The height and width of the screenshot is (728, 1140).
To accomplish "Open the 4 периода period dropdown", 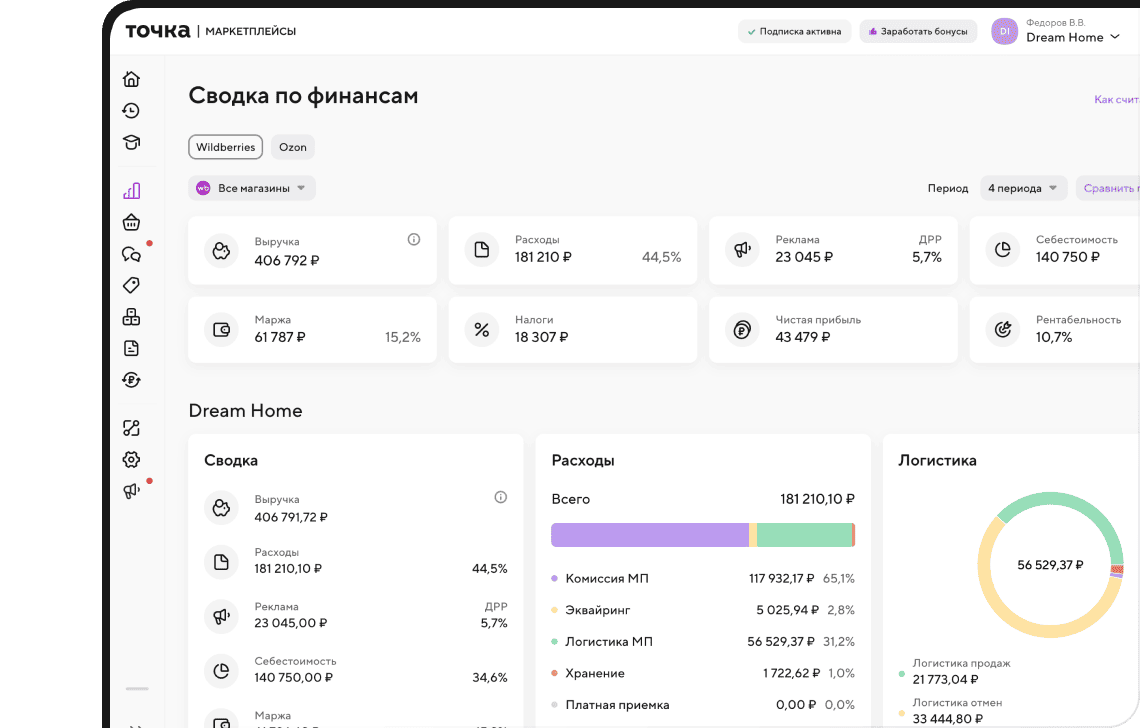I will (x=1023, y=188).
